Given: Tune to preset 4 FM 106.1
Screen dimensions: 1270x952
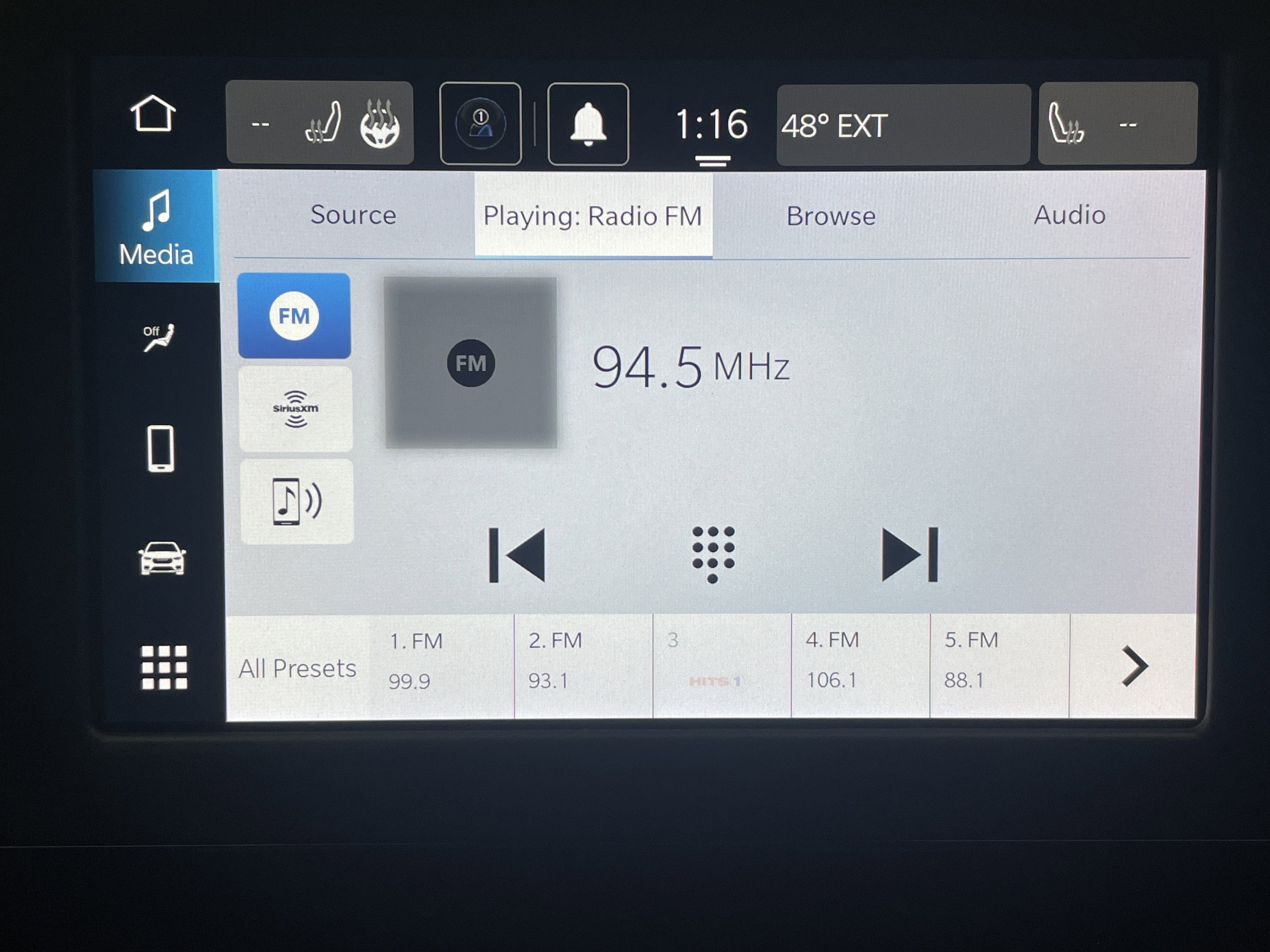Looking at the screenshot, I should point(860,666).
